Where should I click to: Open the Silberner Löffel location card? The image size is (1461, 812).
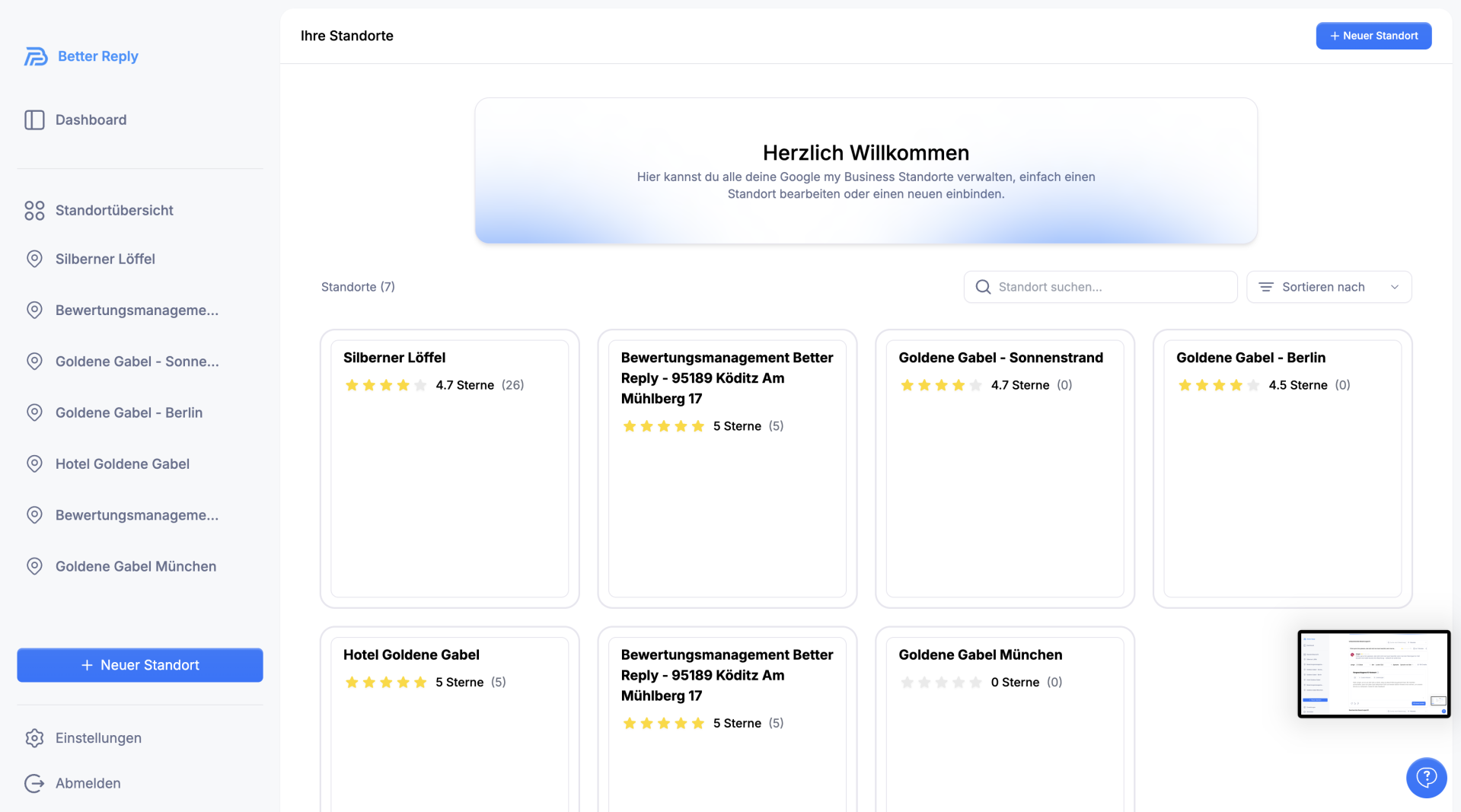pos(449,468)
